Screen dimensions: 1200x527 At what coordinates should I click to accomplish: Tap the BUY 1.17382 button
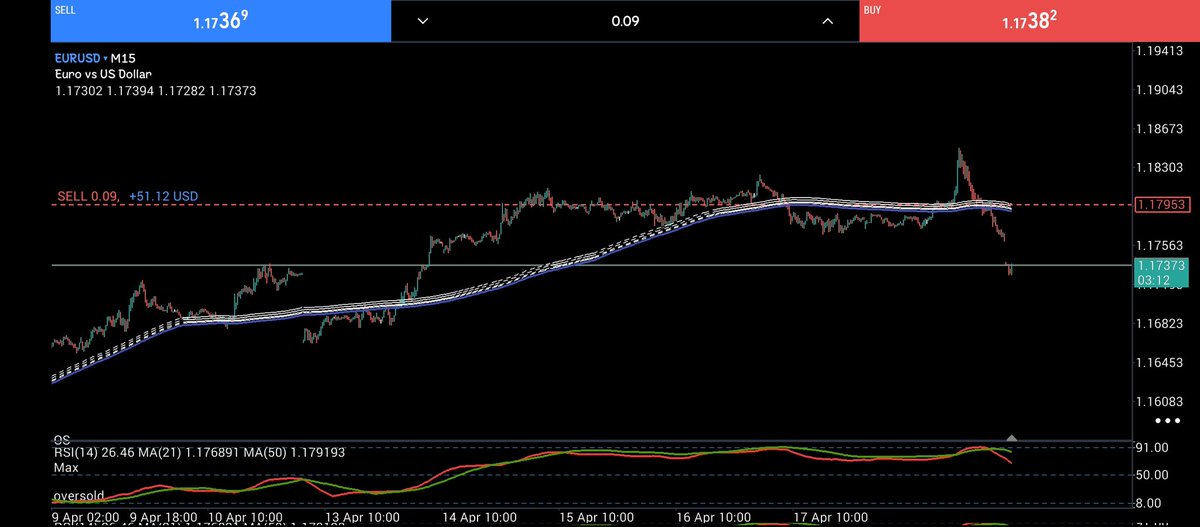[1029, 20]
